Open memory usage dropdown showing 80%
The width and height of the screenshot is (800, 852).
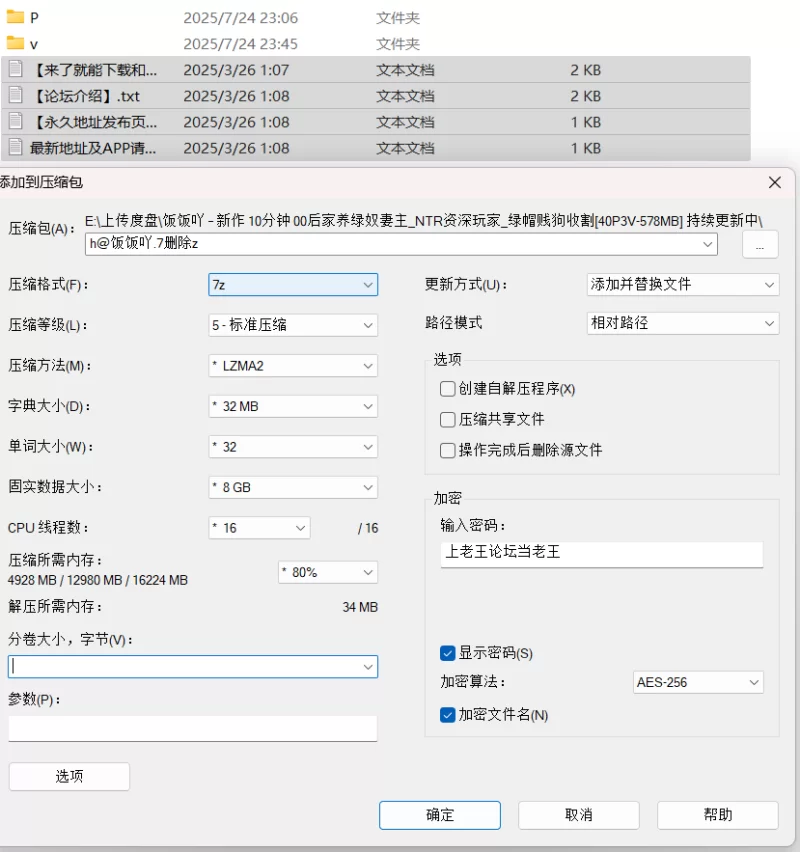coord(328,572)
